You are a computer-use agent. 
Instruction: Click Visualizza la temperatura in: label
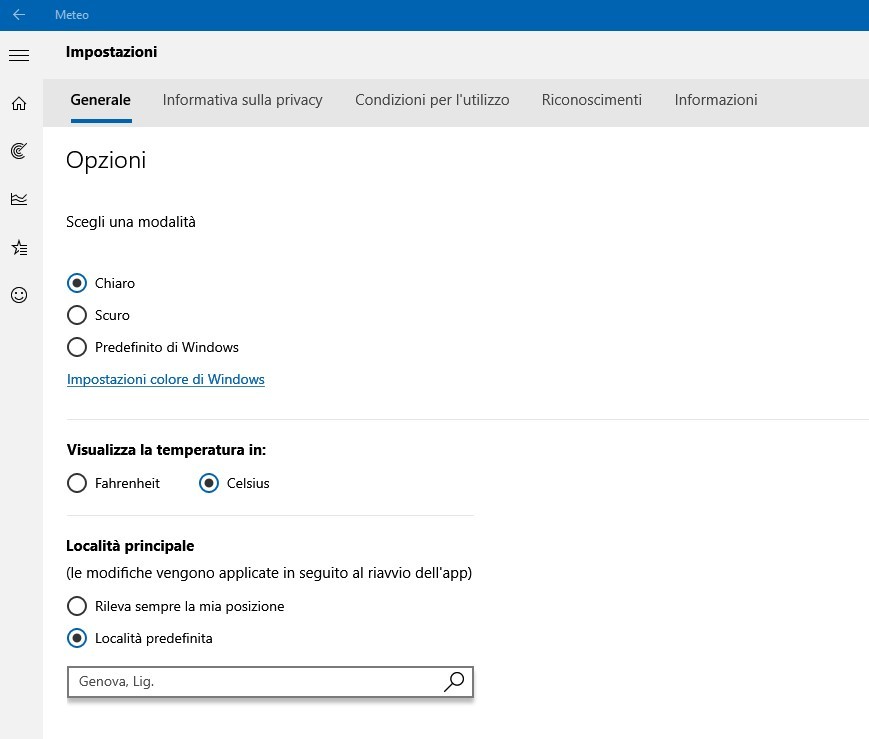pos(166,450)
